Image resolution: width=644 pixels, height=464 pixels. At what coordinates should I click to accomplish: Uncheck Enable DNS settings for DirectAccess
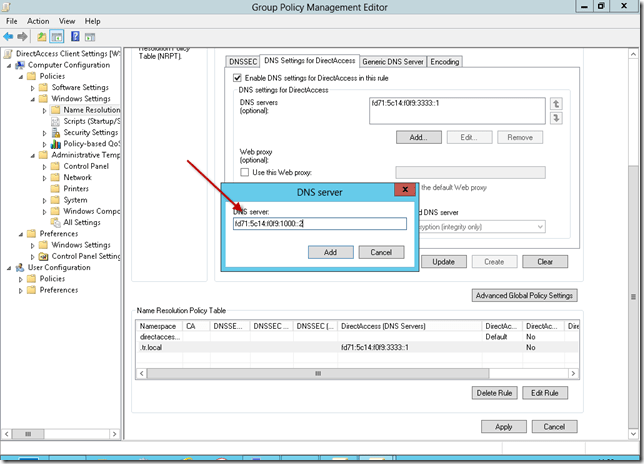pyautogui.click(x=237, y=78)
